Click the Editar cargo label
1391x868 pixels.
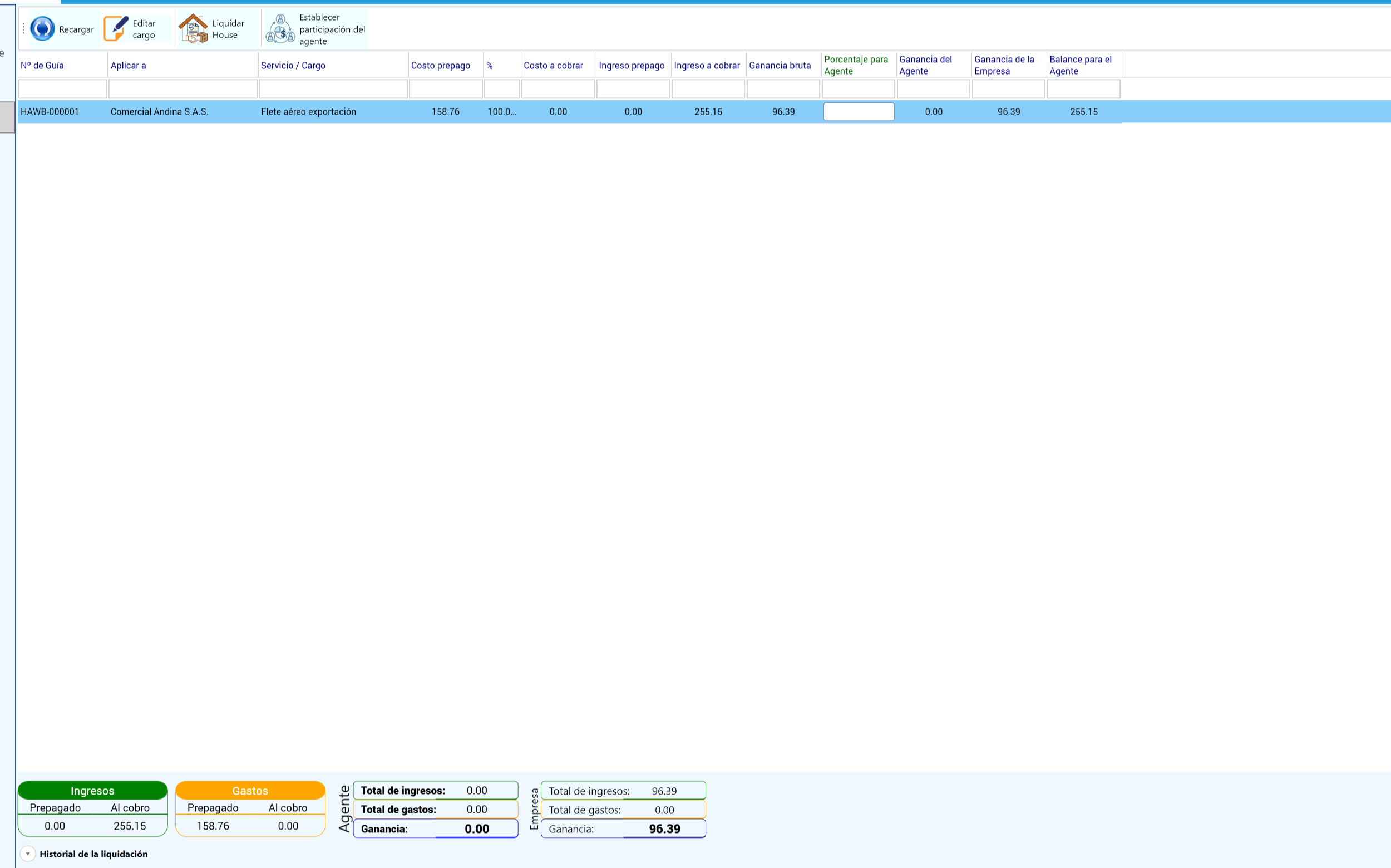click(144, 29)
